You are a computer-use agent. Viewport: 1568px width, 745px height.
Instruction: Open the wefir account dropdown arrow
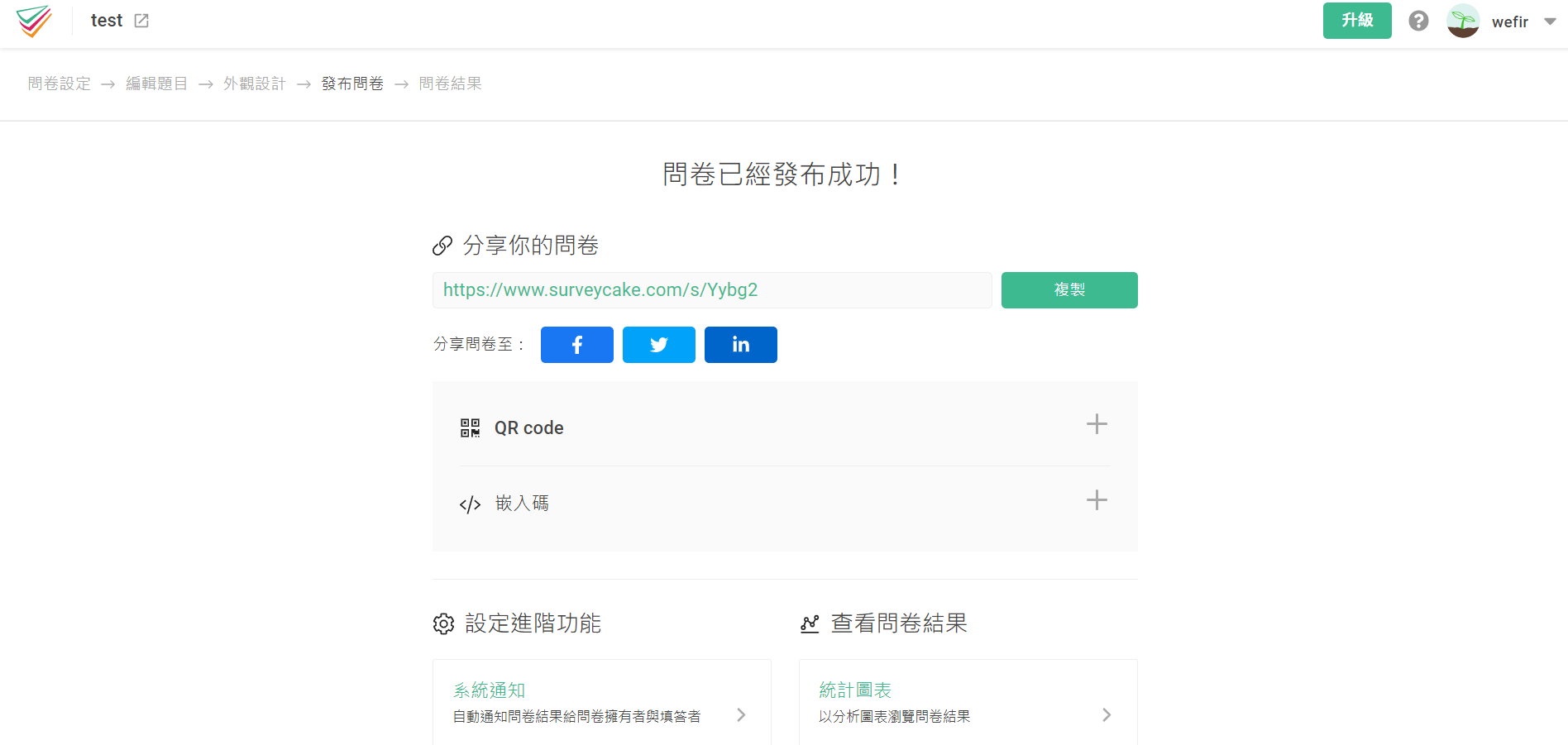click(1550, 21)
